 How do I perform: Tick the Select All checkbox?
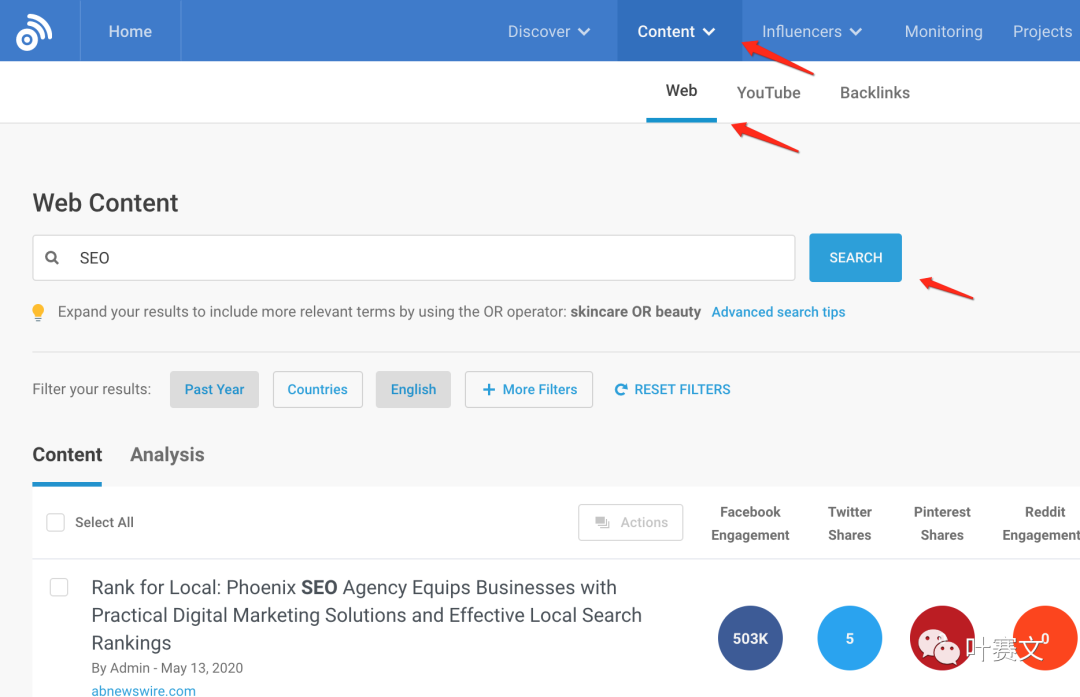point(55,522)
